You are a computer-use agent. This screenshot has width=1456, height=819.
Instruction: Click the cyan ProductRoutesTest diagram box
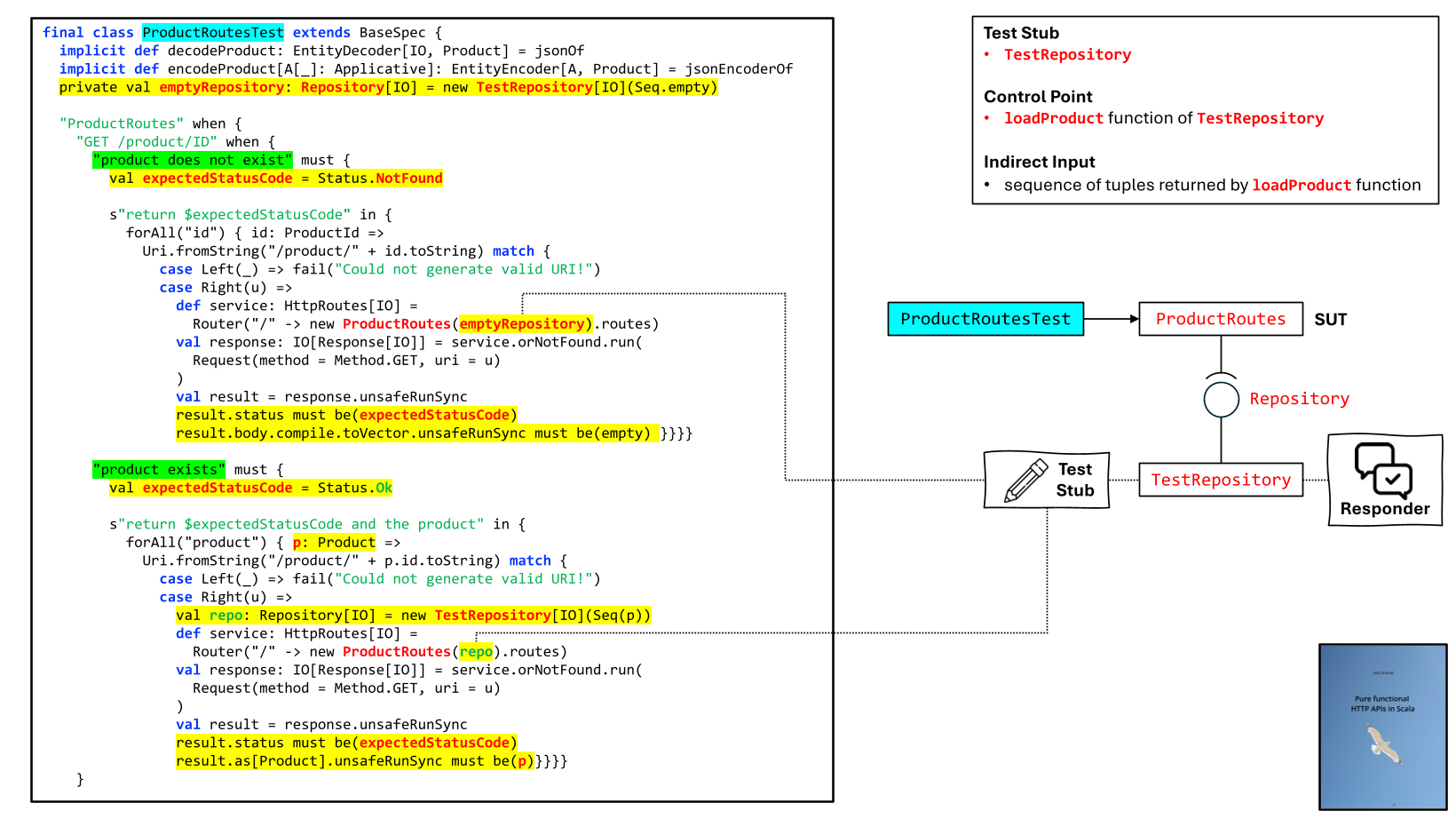985,319
